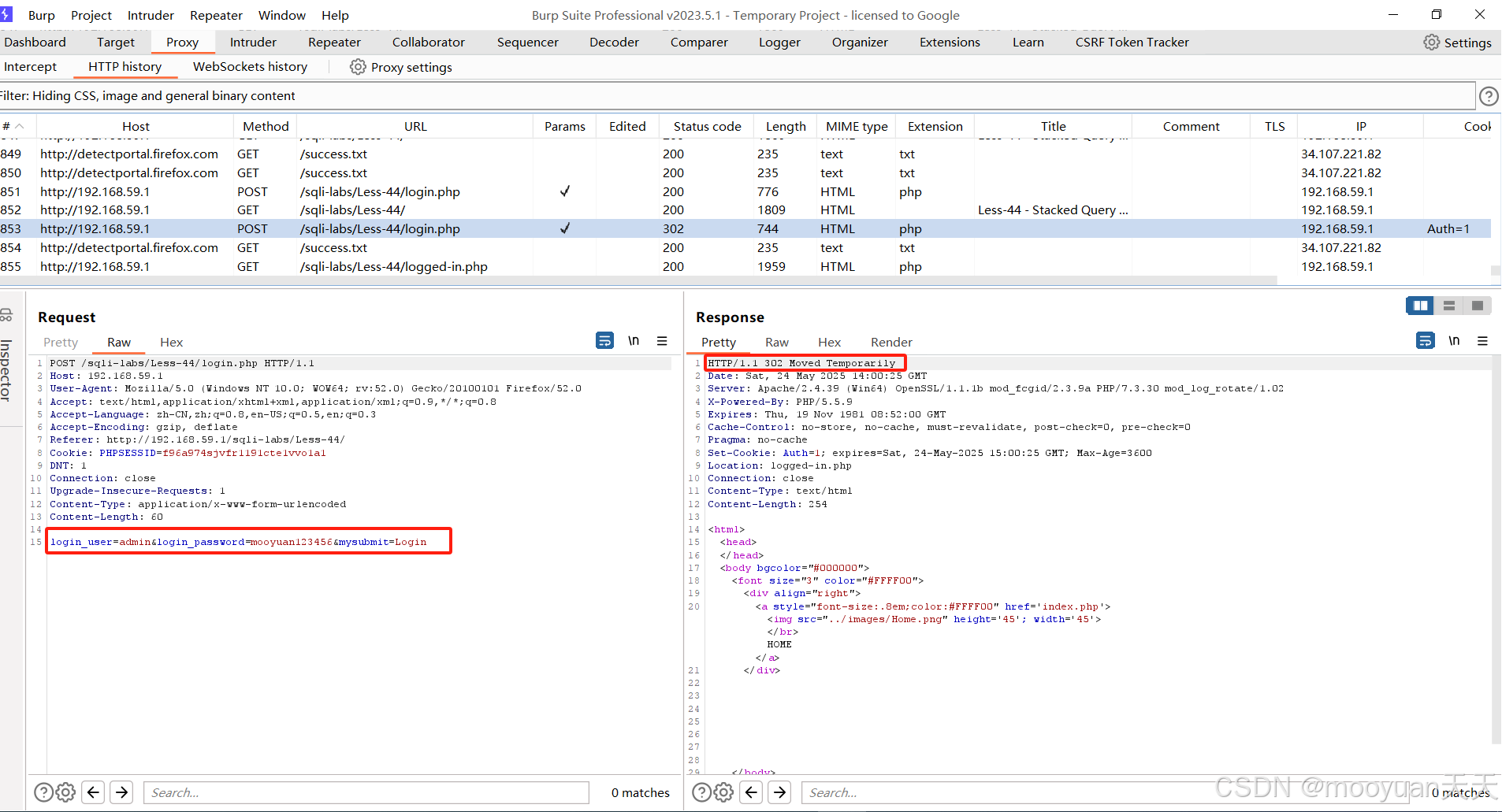Open response search help icon
1502x812 pixels.
[702, 792]
